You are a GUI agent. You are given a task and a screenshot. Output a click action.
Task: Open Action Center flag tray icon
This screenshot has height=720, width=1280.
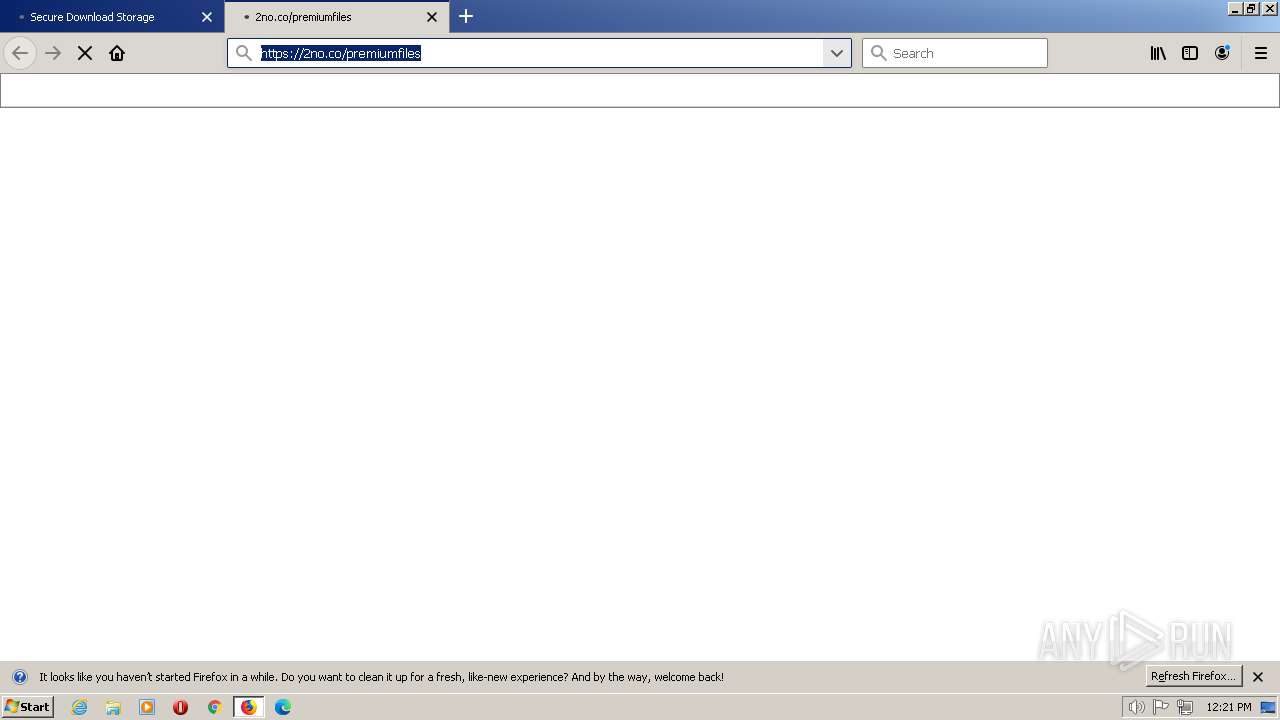(1161, 707)
